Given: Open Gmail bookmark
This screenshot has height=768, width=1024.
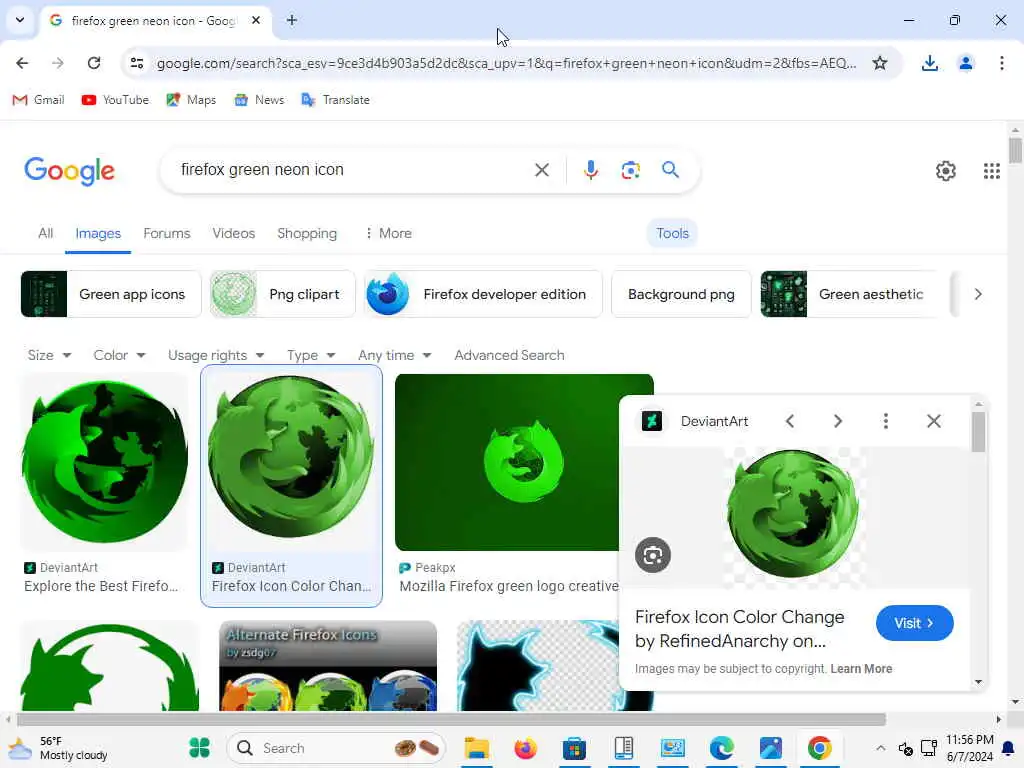Looking at the screenshot, I should [39, 100].
